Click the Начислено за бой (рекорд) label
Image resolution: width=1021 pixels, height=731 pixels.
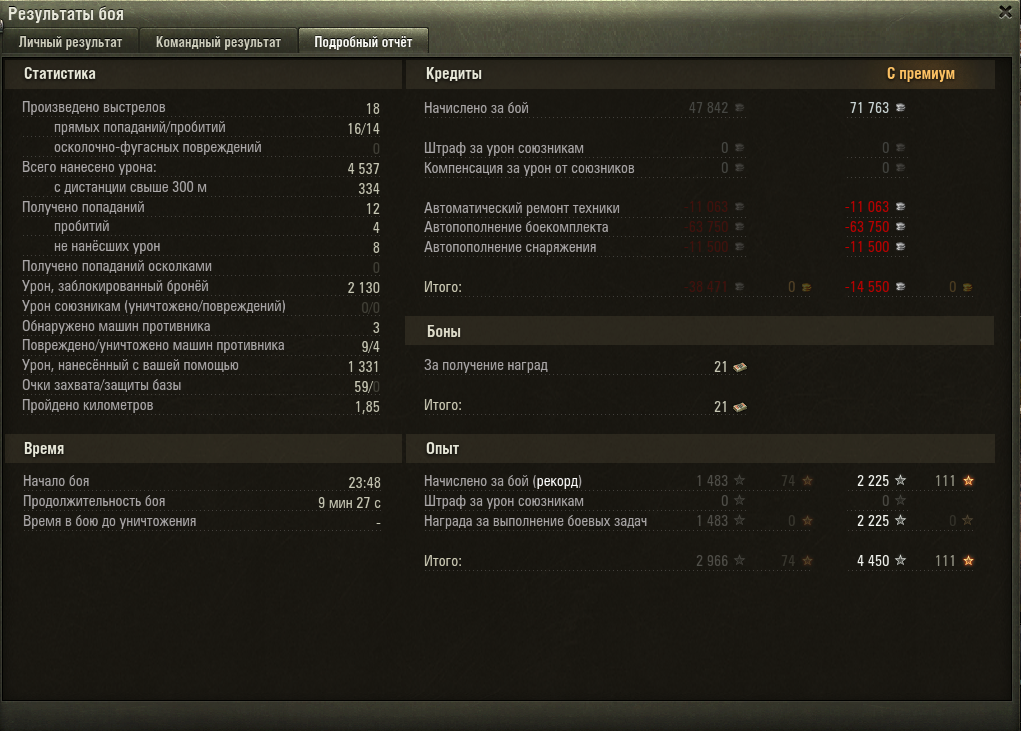[x=503, y=481]
